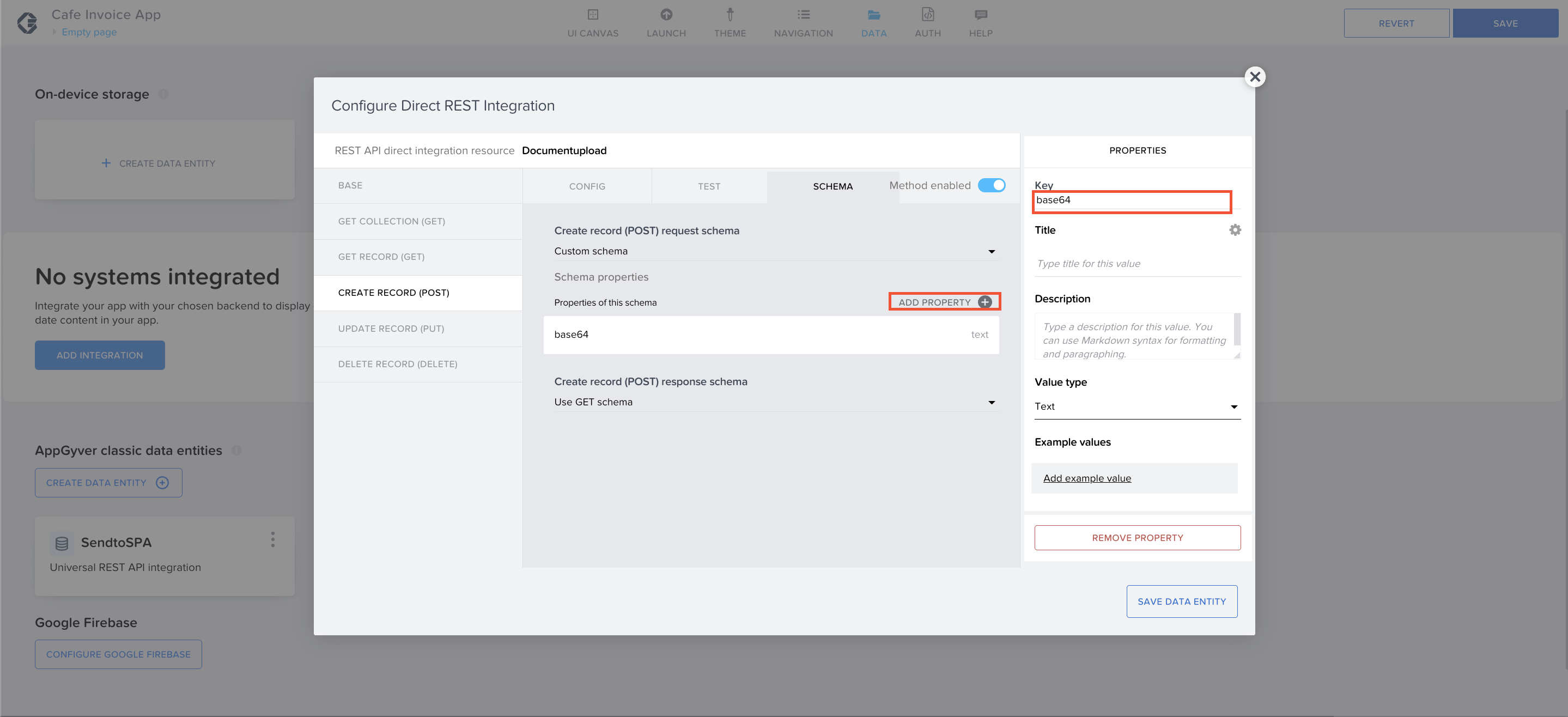The height and width of the screenshot is (717, 1568).
Task: Click the Title settings gear icon
Action: pos(1235,230)
